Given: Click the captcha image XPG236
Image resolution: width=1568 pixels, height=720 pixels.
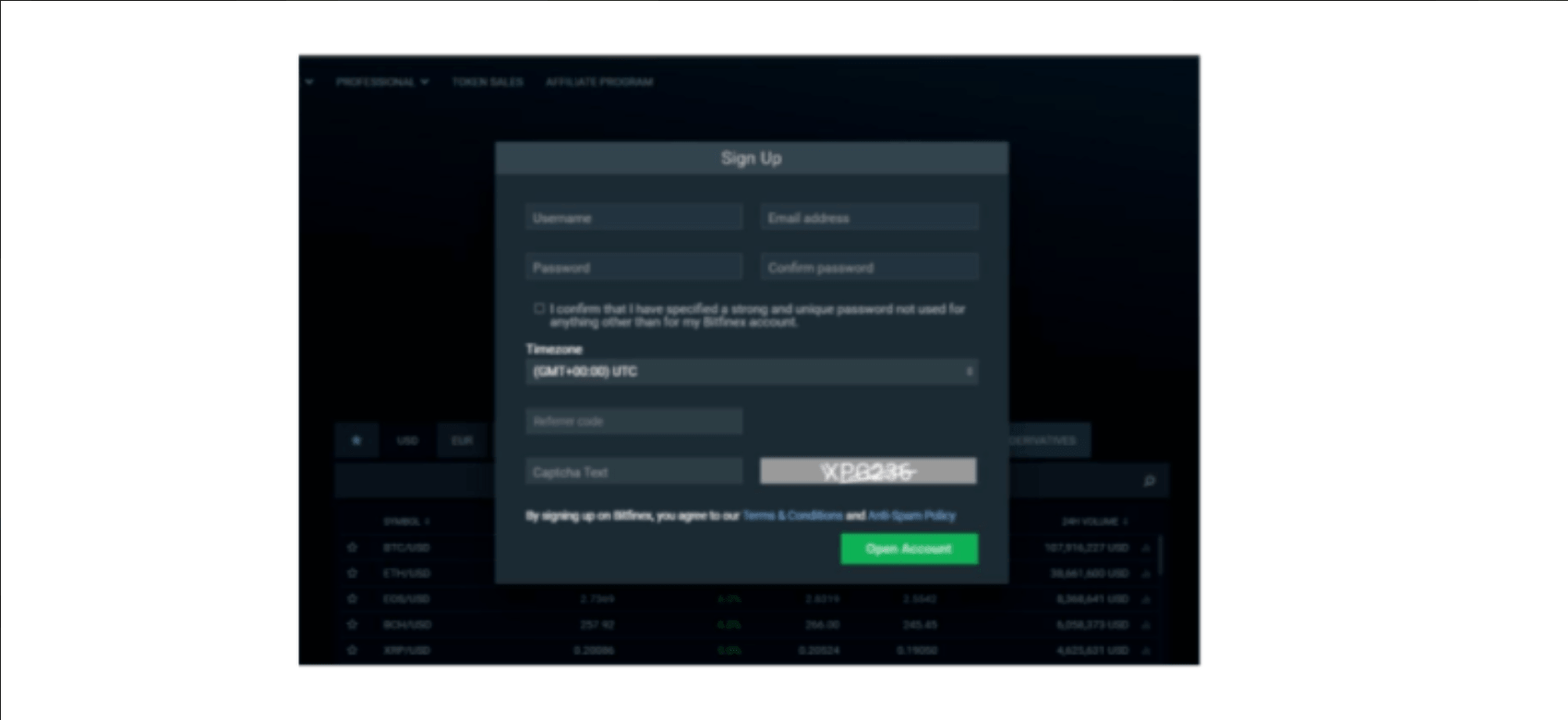Looking at the screenshot, I should [x=868, y=472].
